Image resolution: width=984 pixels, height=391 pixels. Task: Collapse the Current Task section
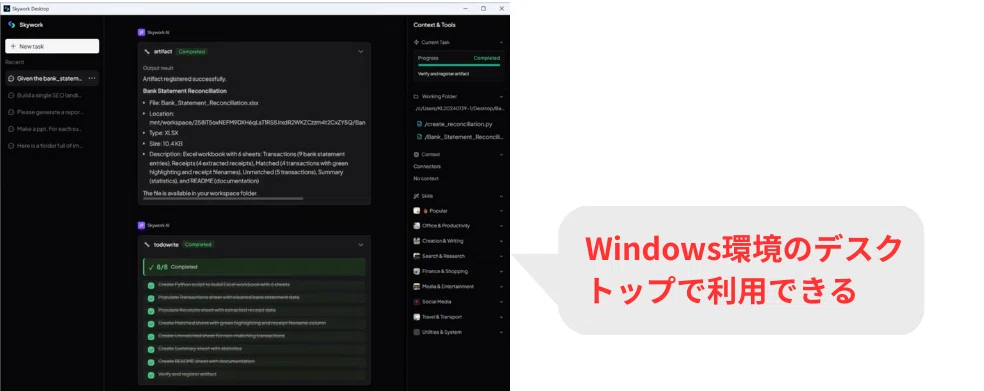pos(501,42)
